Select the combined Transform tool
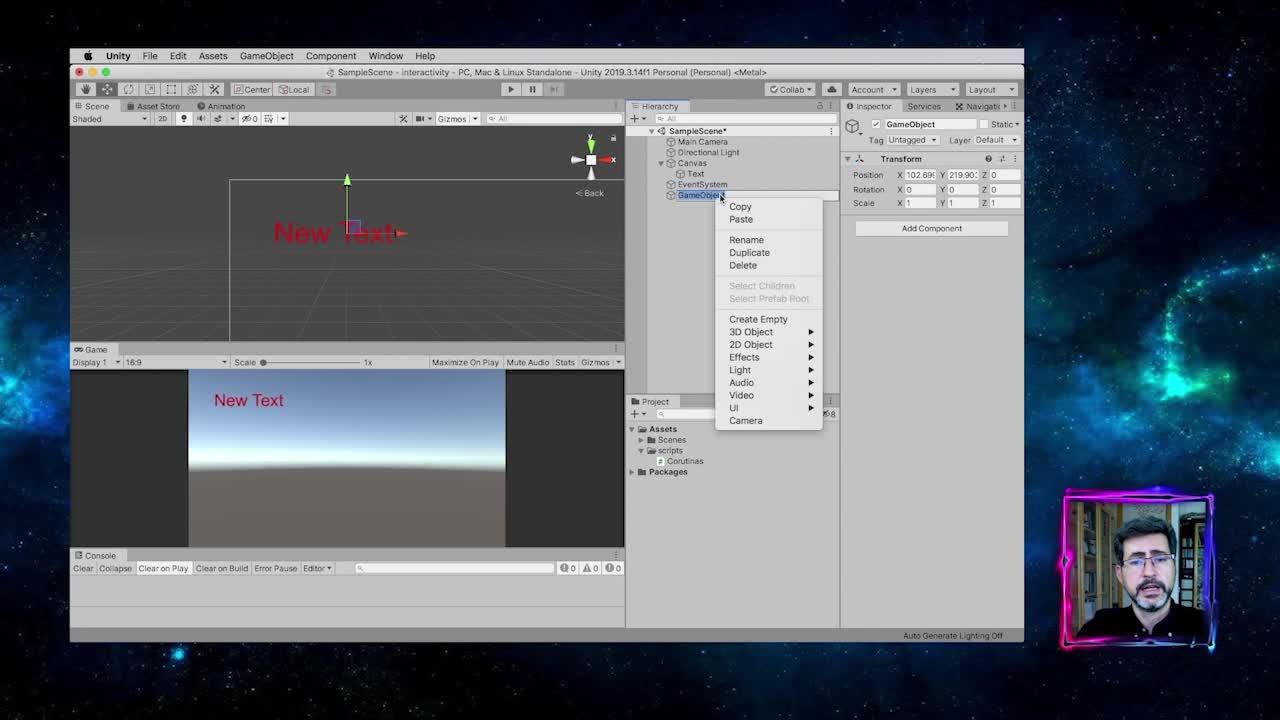Image resolution: width=1280 pixels, height=720 pixels. tap(192, 89)
